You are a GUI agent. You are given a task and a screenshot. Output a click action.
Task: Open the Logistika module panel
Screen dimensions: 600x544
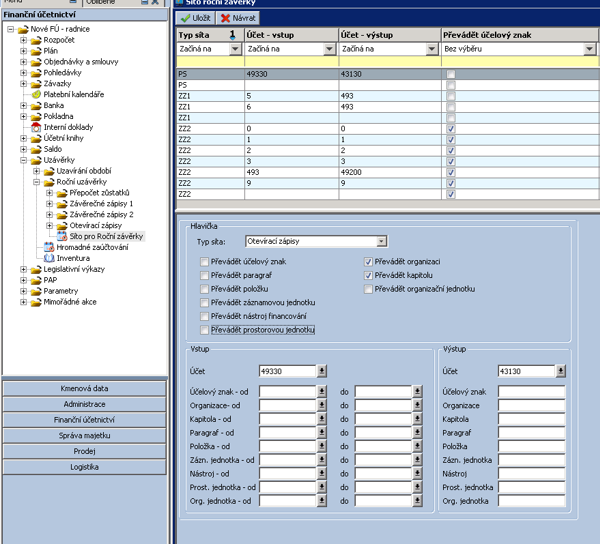85,467
